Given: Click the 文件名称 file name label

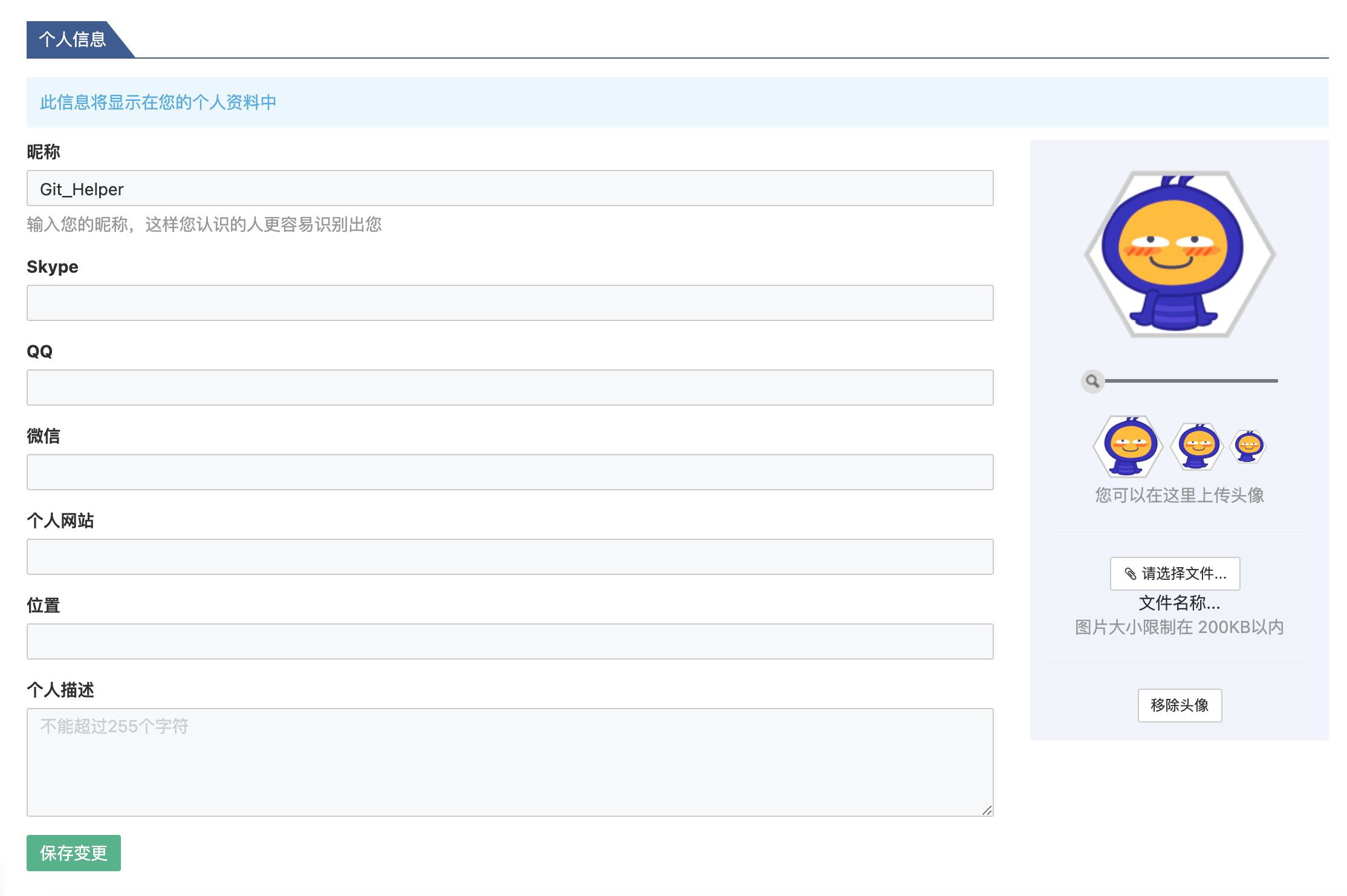Looking at the screenshot, I should (1179, 603).
